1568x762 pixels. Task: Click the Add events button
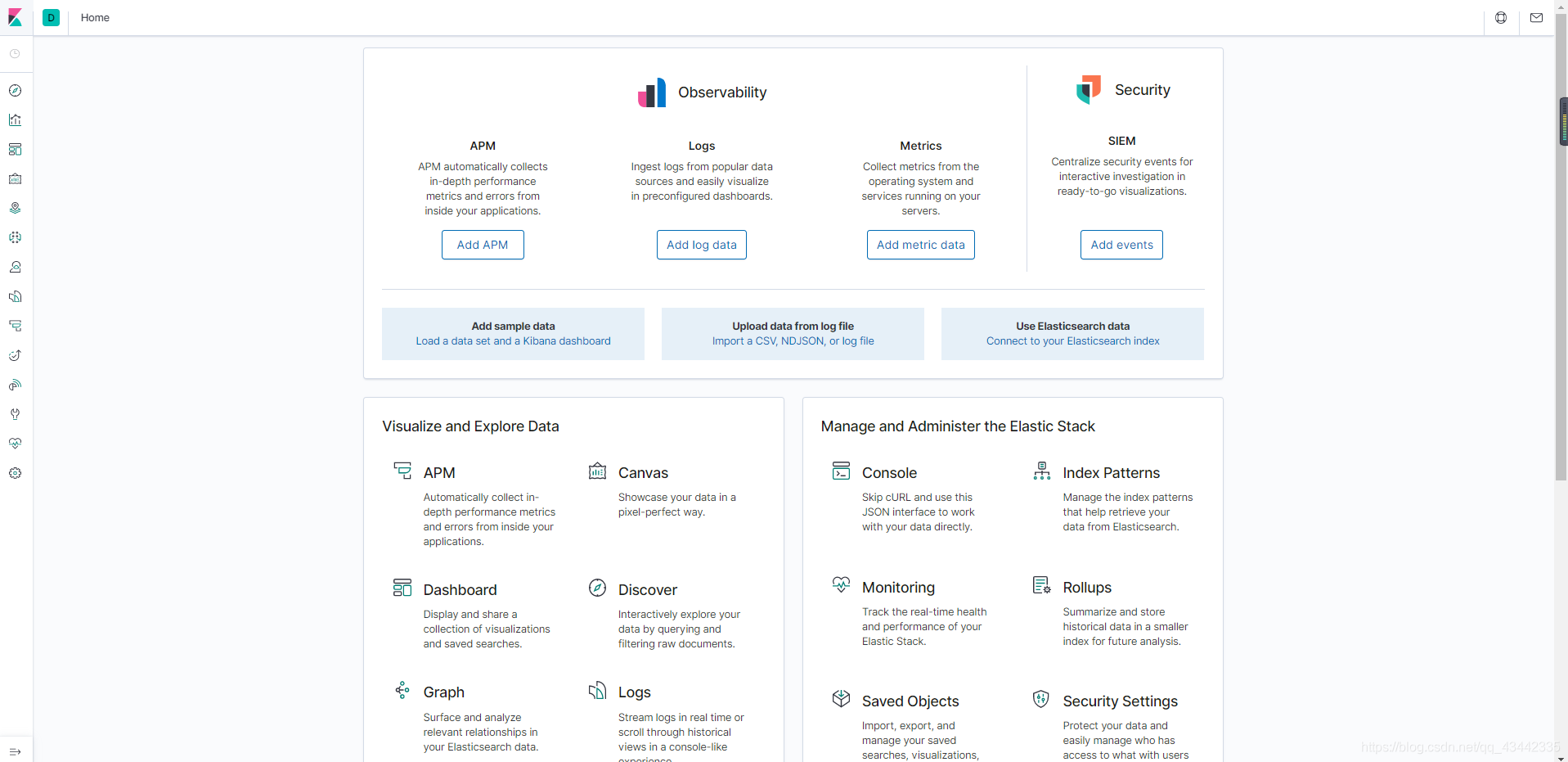[1121, 245]
